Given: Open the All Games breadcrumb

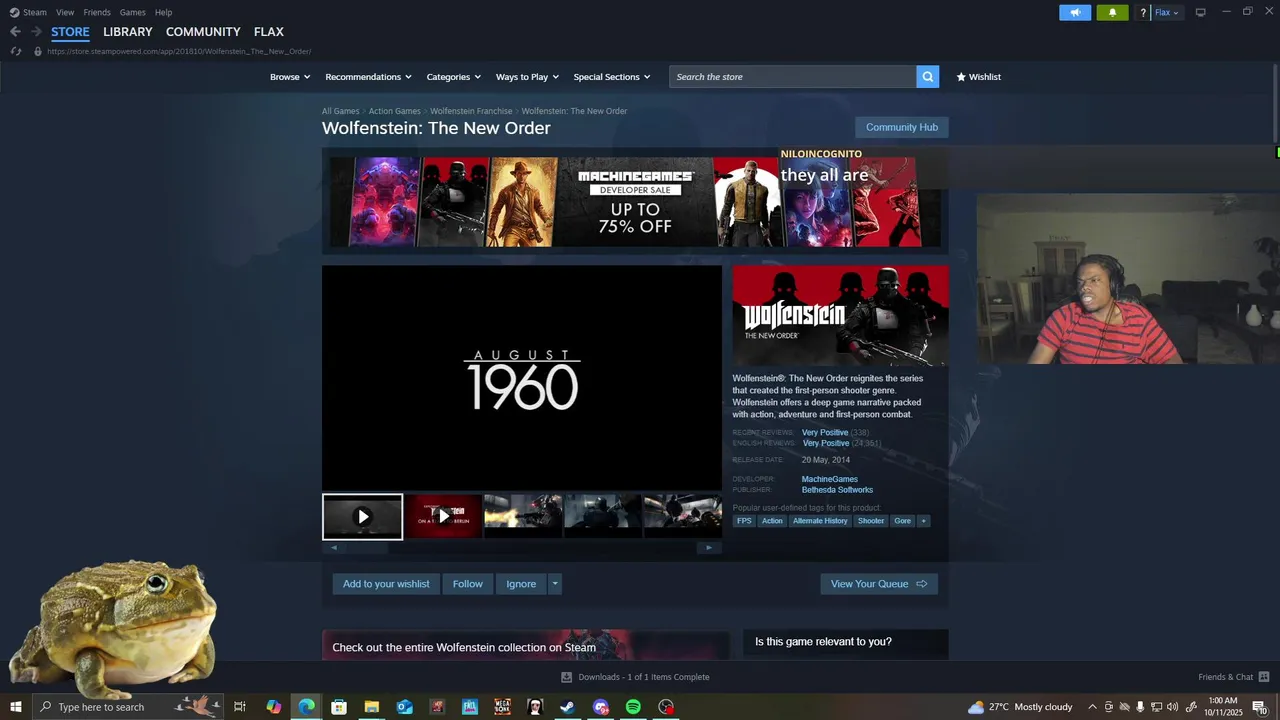Looking at the screenshot, I should tap(340, 111).
